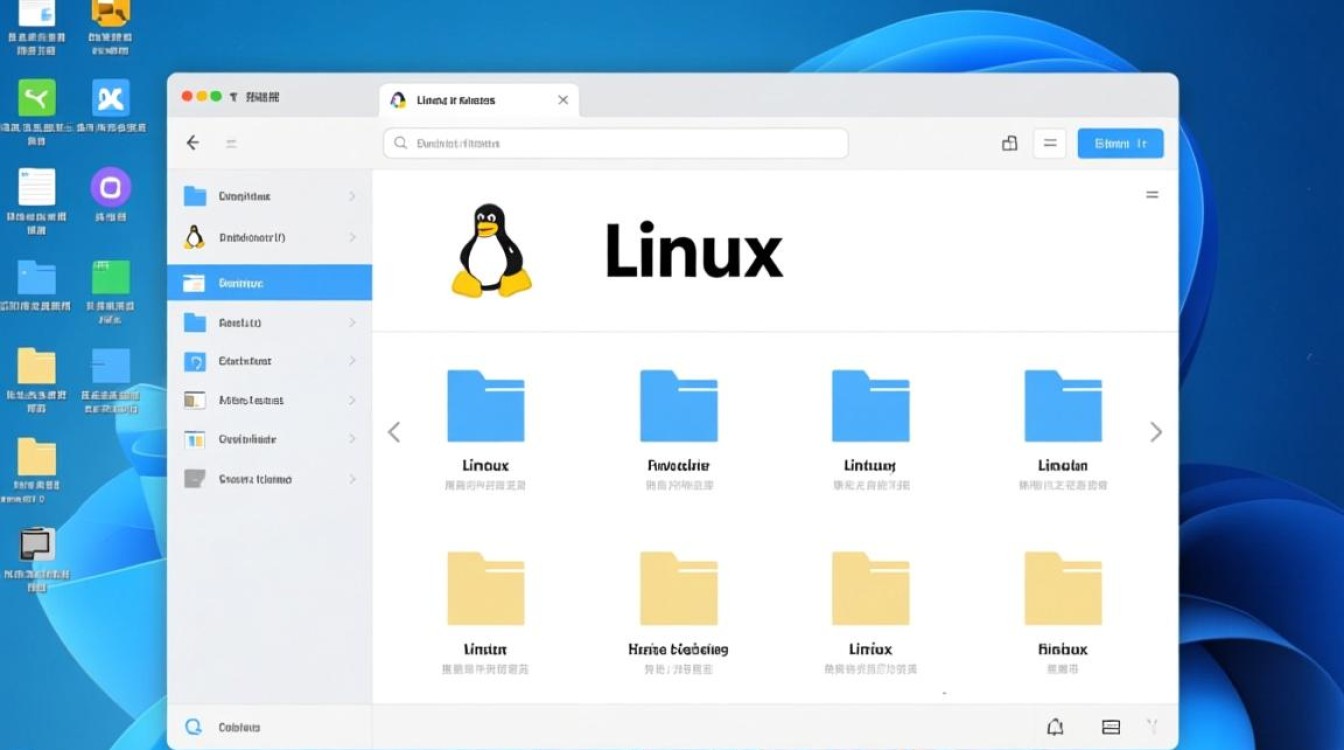The width and height of the screenshot is (1344, 750).
Task: Open notifications via the bell icon
Action: pos(1055,727)
